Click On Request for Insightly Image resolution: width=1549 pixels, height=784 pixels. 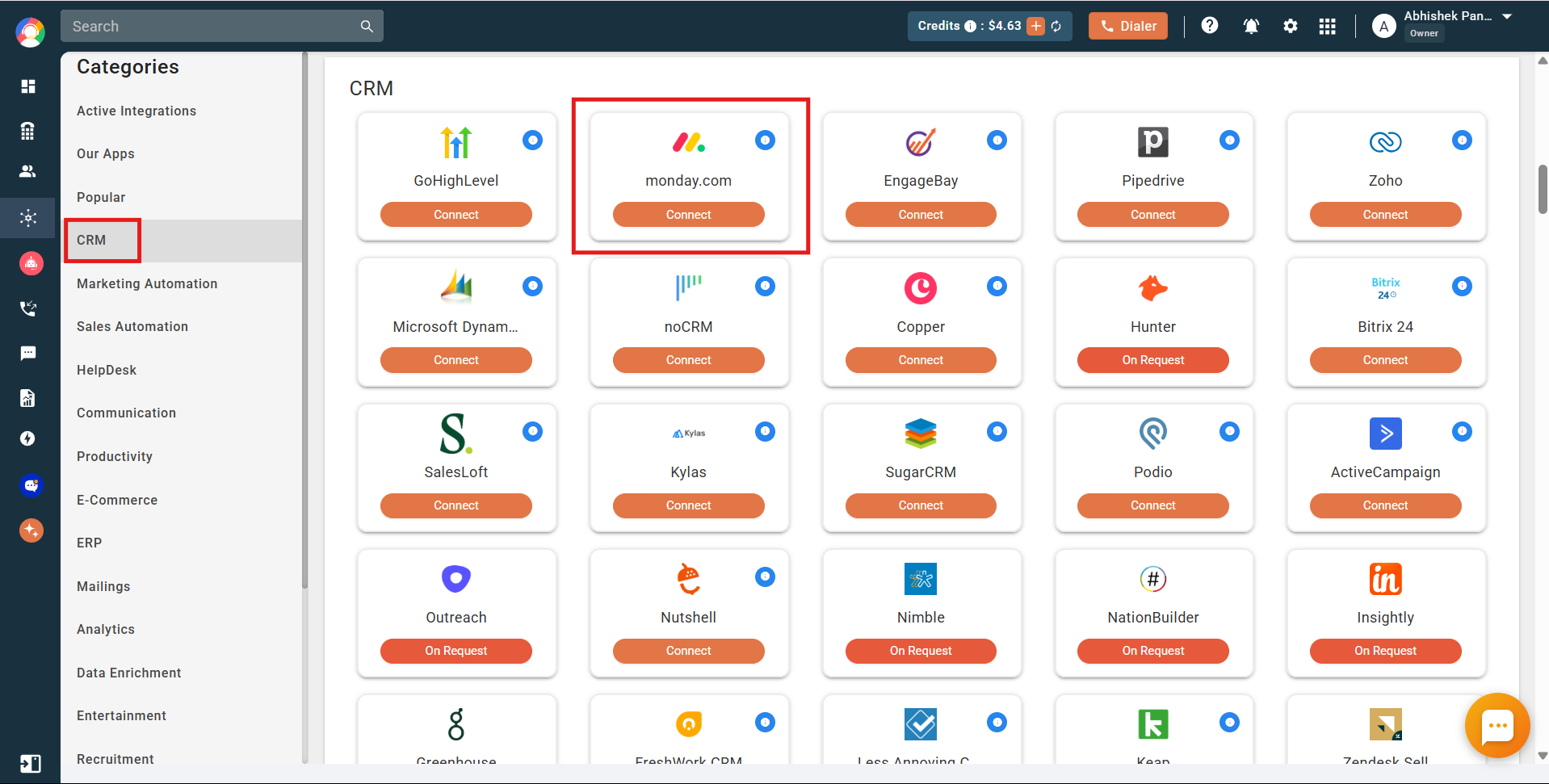point(1385,651)
